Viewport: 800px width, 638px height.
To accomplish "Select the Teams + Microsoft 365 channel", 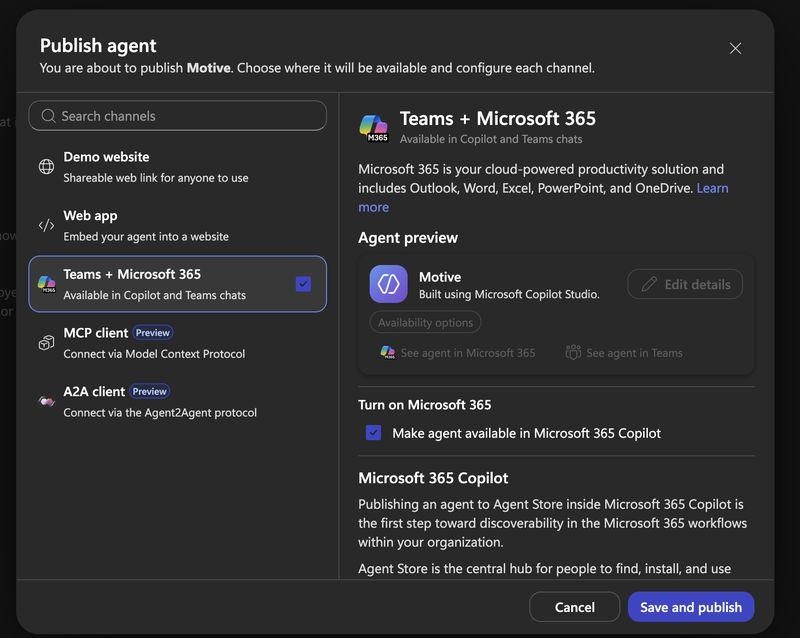I will coord(178,284).
